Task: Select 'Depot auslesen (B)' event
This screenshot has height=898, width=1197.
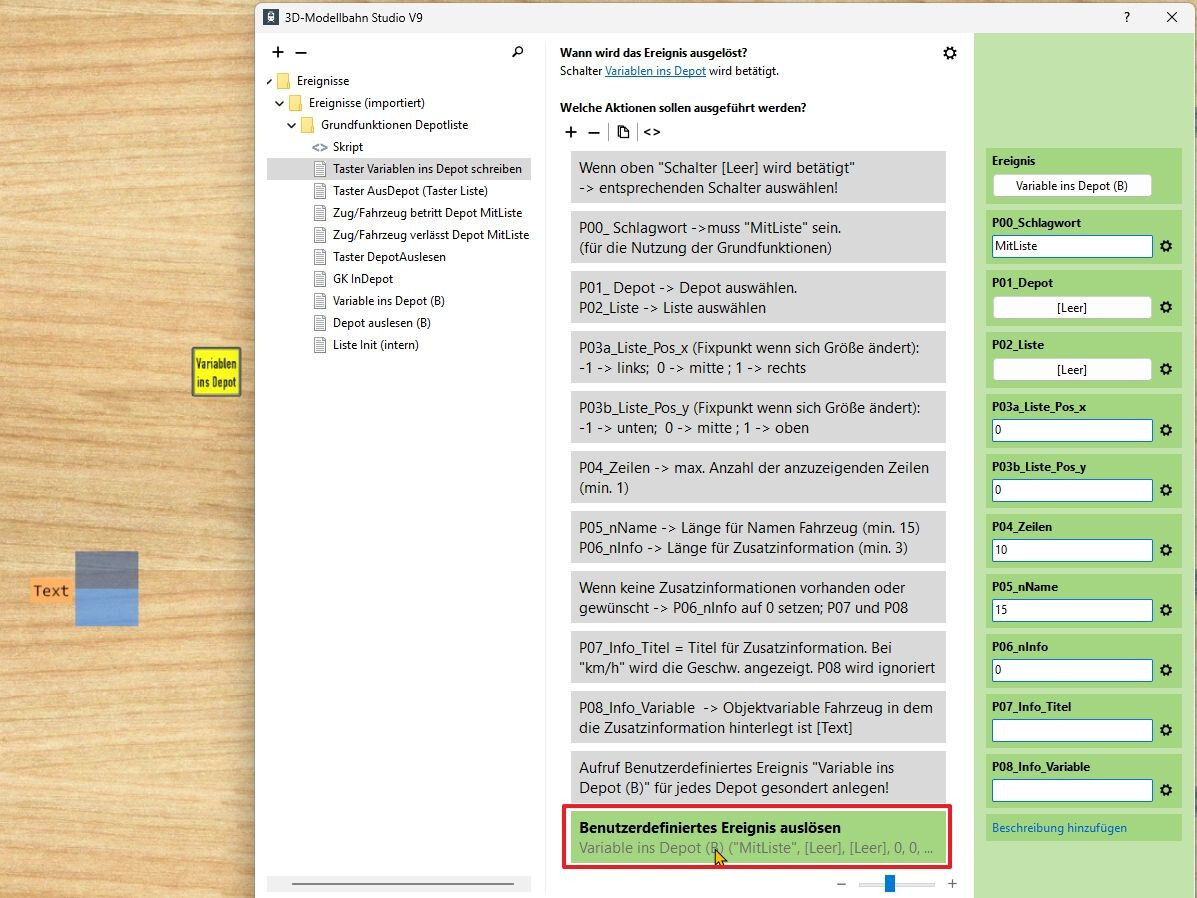Action: (382, 323)
